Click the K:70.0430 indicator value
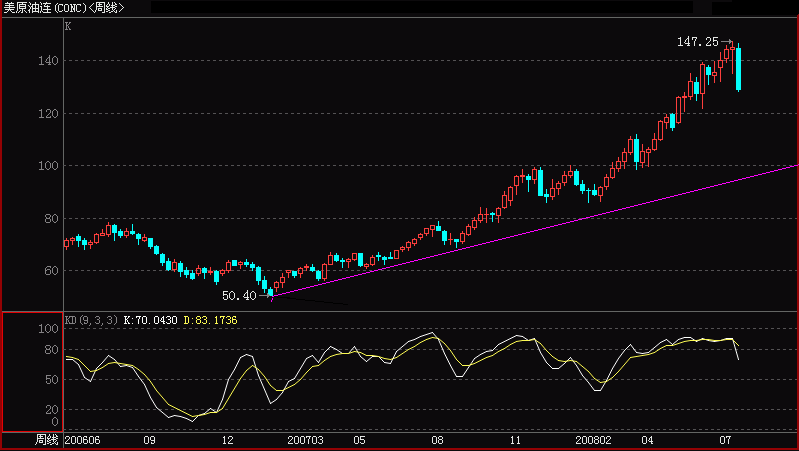This screenshot has width=799, height=451. pos(150,320)
